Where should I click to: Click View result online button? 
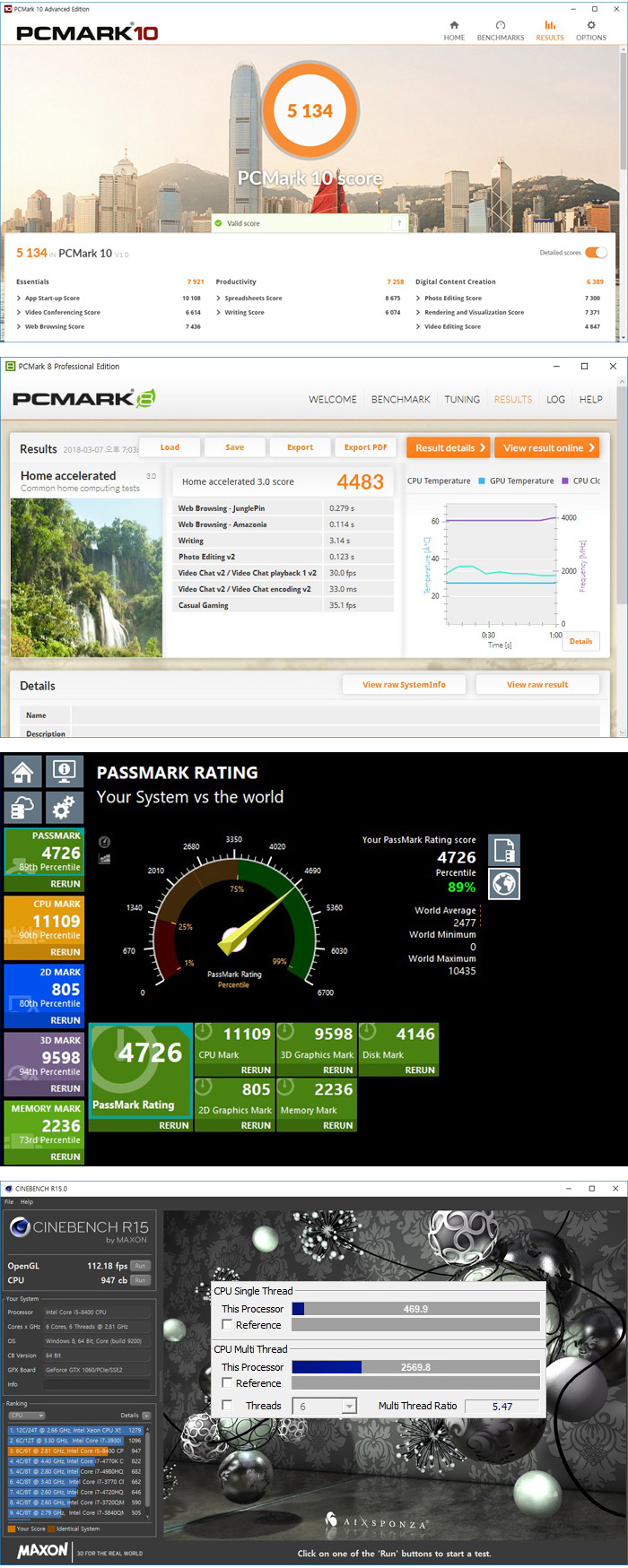click(x=548, y=447)
